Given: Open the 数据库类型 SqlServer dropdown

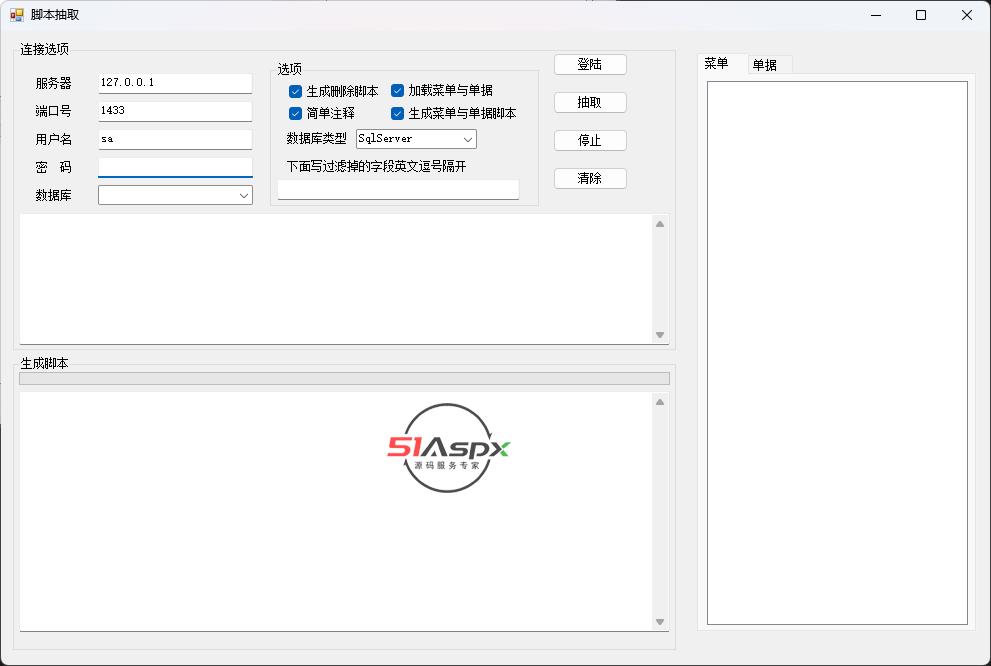Looking at the screenshot, I should coord(416,139).
